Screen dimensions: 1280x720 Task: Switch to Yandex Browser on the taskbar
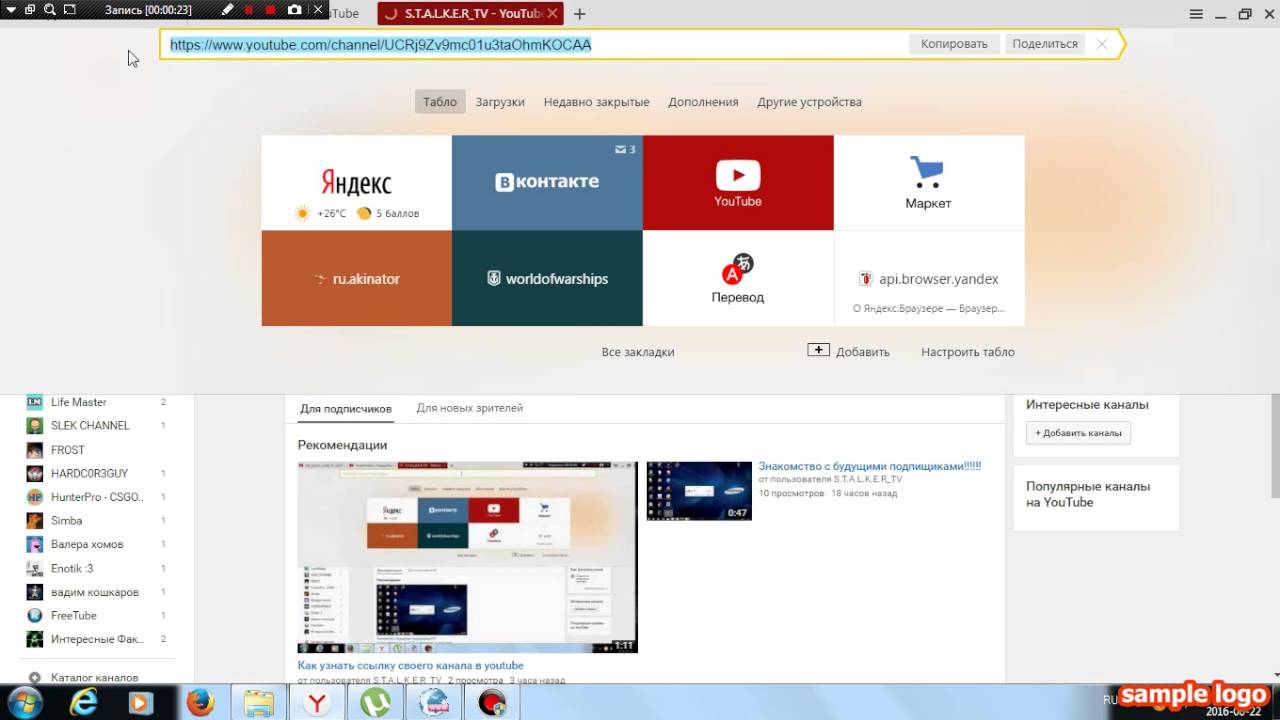point(316,703)
